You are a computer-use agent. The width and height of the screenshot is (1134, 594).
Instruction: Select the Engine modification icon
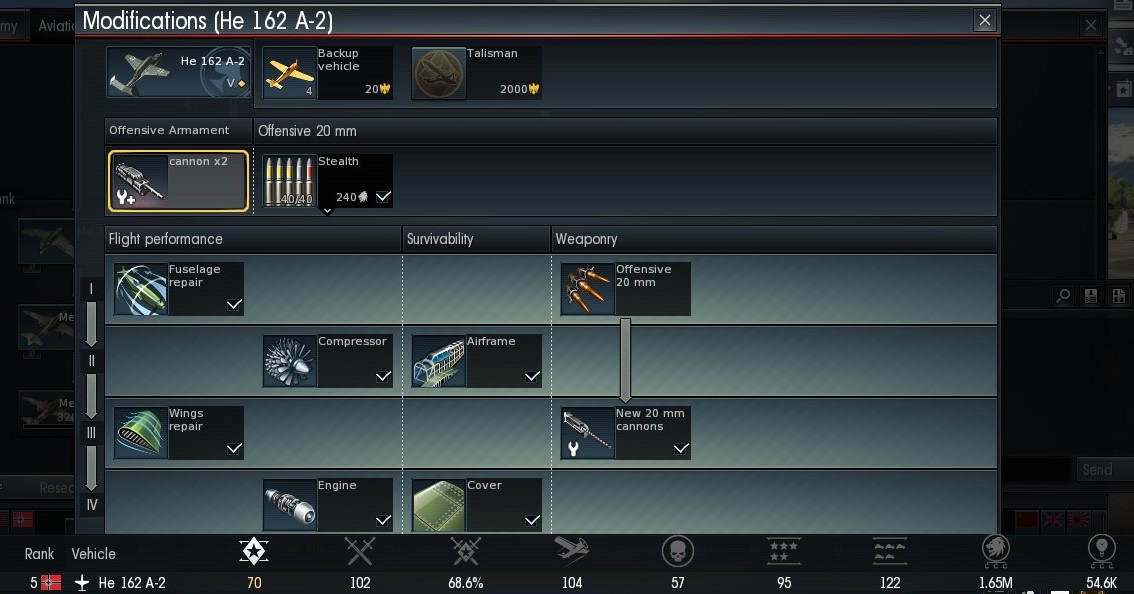289,505
